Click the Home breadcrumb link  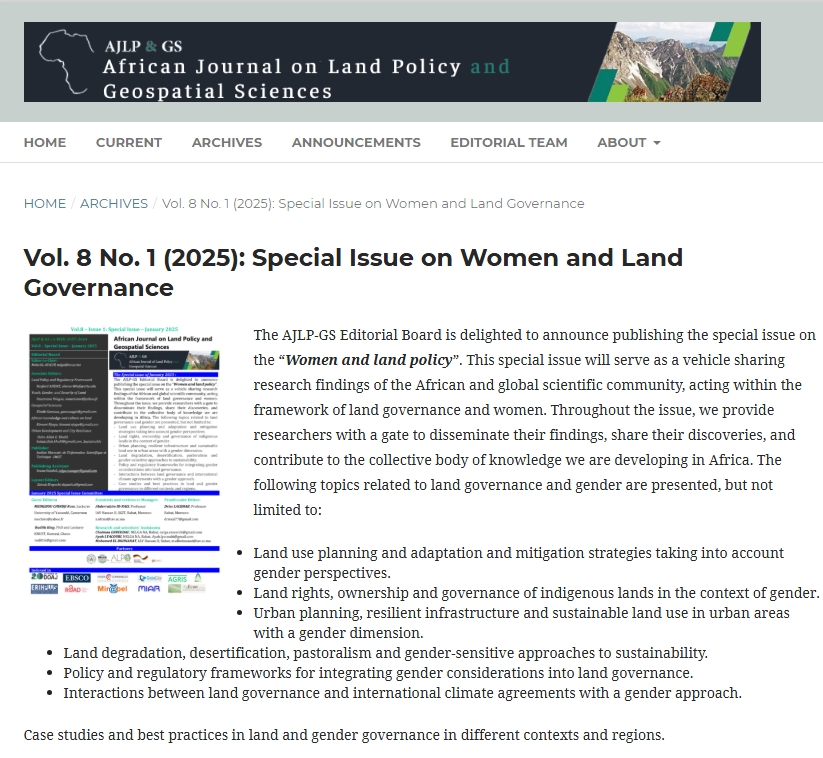(x=45, y=203)
